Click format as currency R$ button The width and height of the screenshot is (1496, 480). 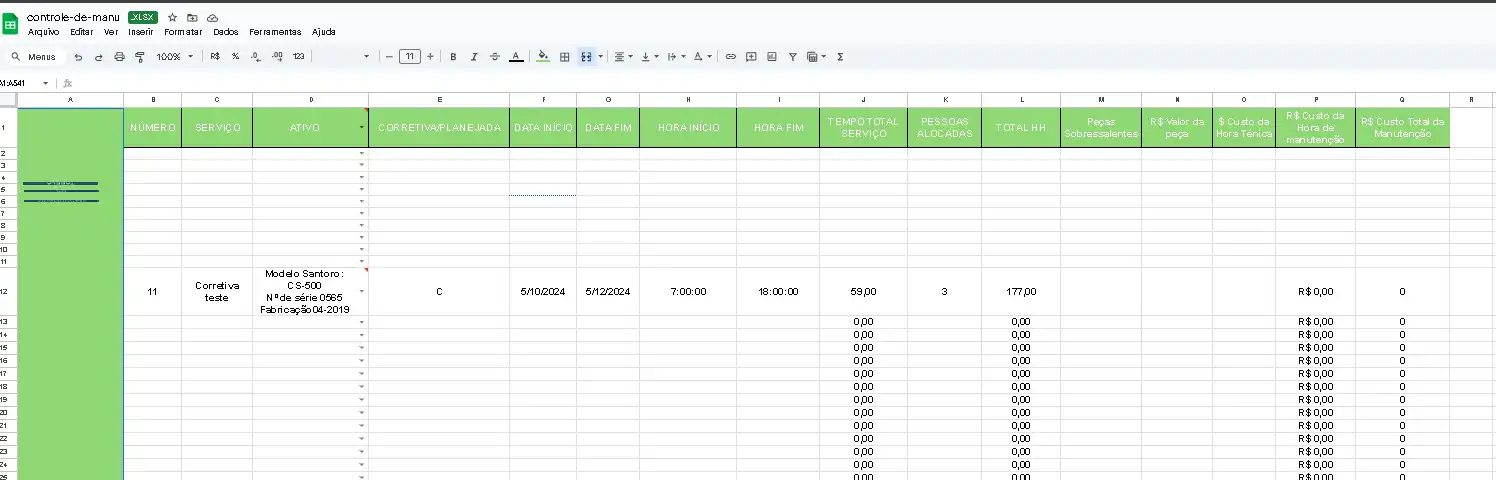(x=215, y=57)
